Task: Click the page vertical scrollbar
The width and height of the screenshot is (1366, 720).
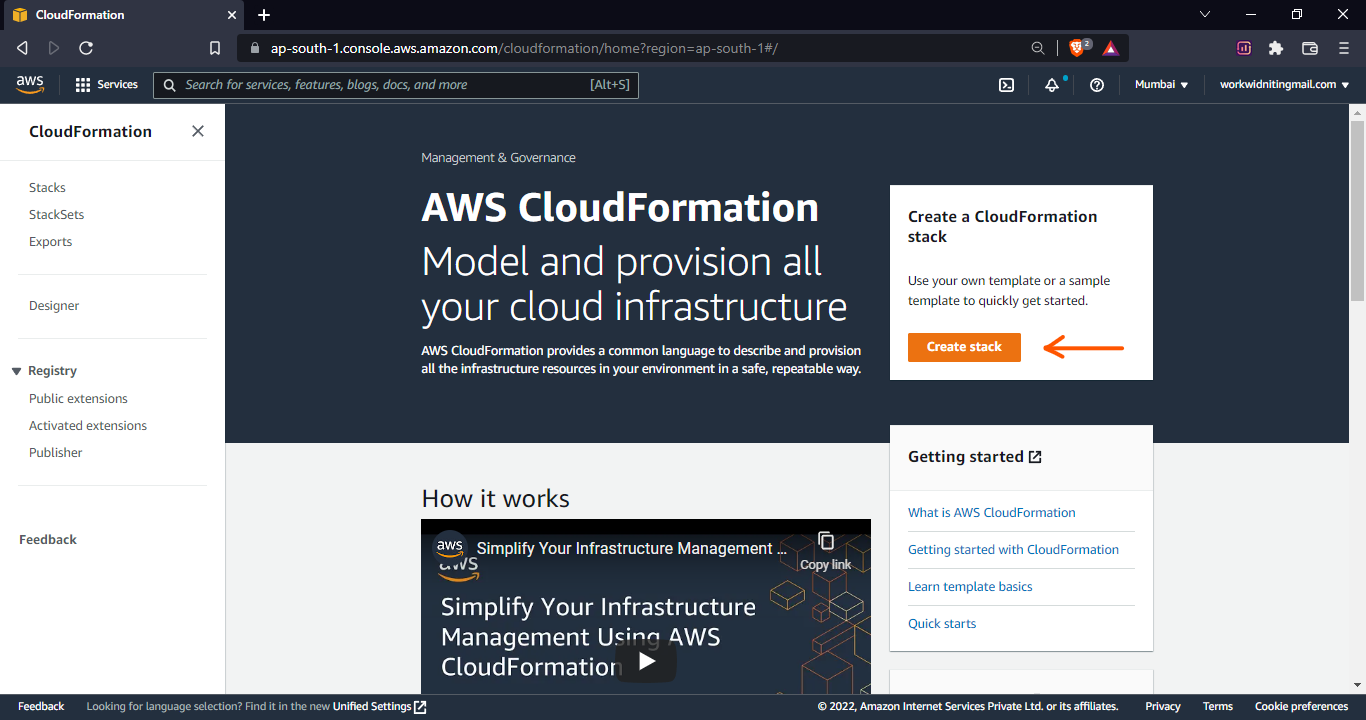Action: pyautogui.click(x=1357, y=210)
